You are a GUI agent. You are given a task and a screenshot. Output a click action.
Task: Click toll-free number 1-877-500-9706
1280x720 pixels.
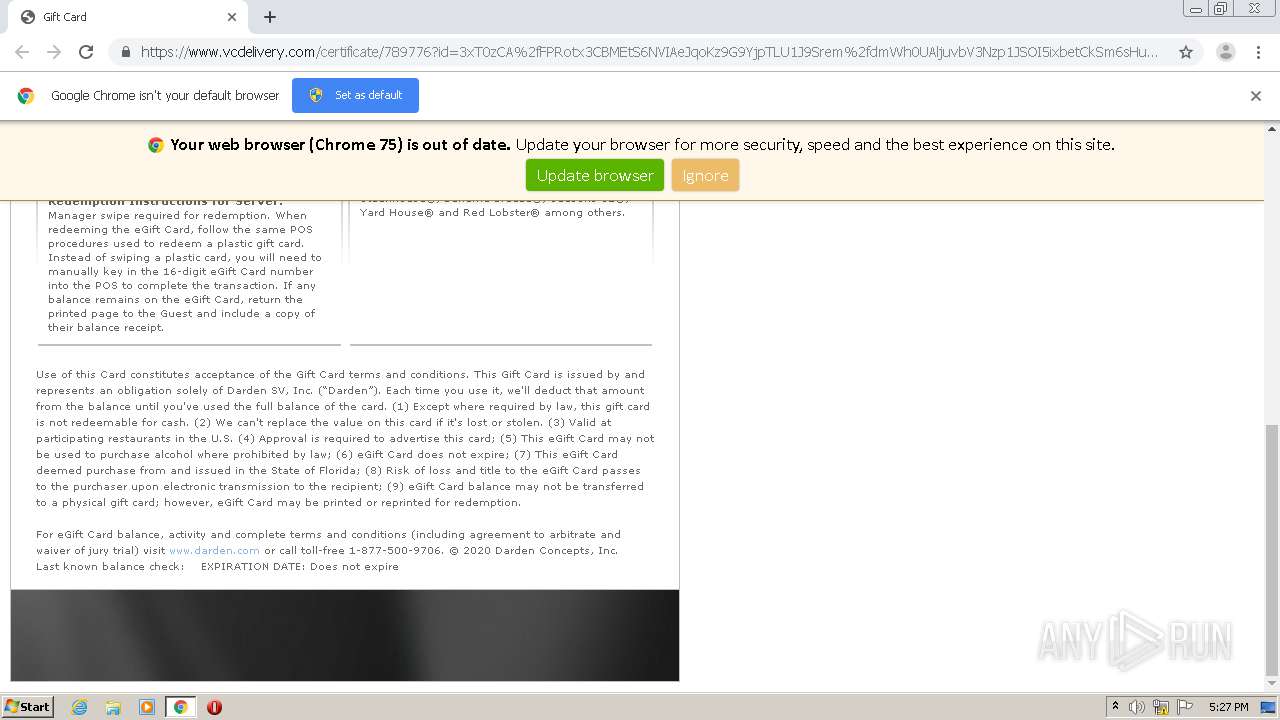(x=395, y=550)
